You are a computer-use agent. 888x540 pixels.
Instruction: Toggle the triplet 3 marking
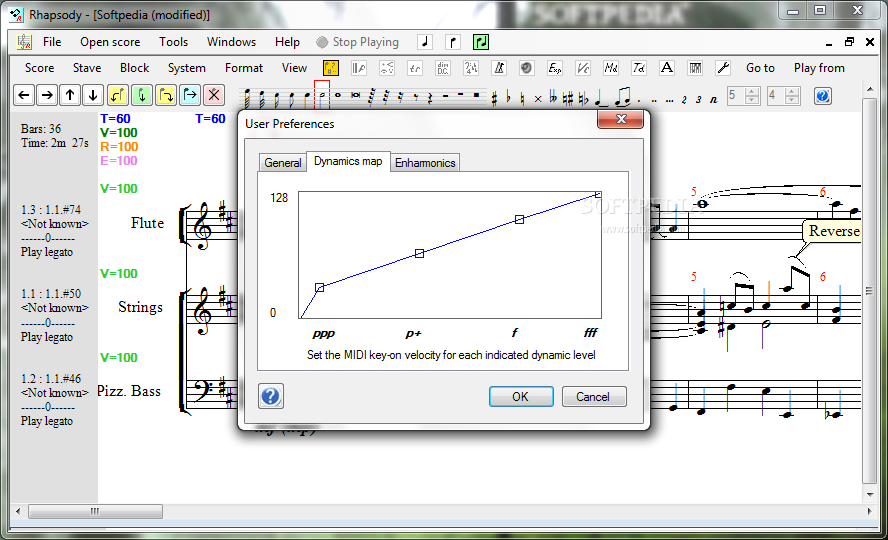(698, 100)
